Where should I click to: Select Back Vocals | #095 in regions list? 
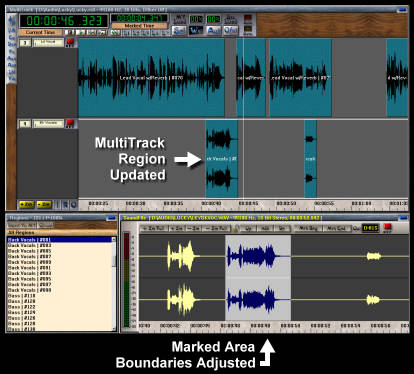tap(59, 279)
